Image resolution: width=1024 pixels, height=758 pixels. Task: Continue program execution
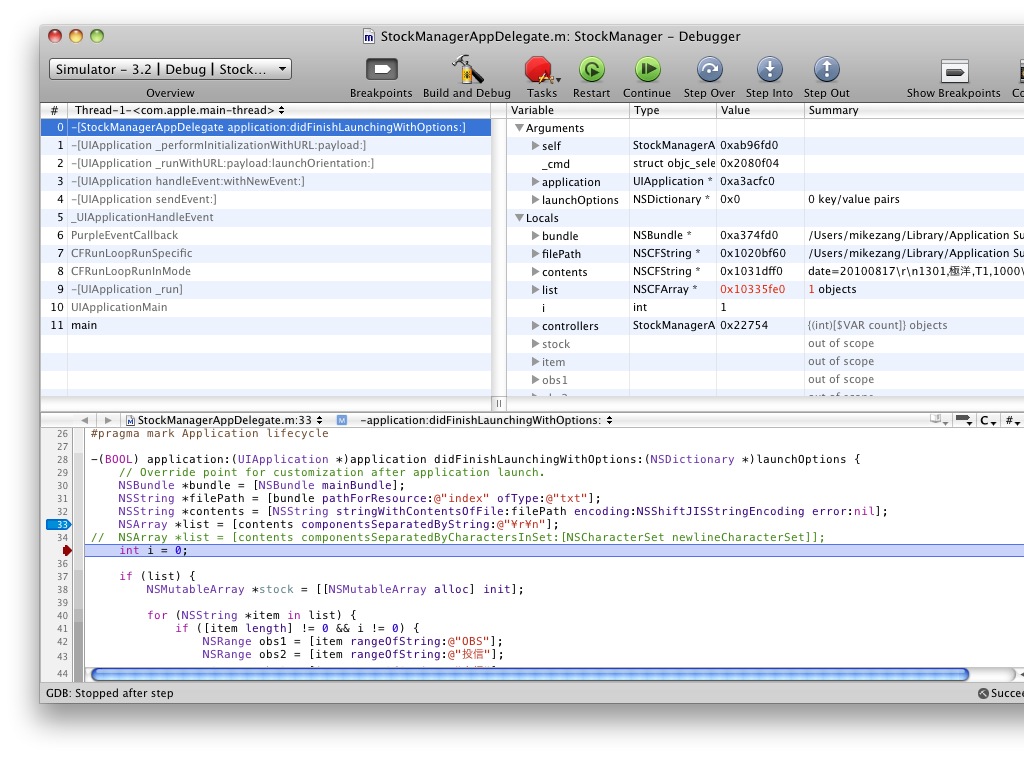[x=647, y=69]
